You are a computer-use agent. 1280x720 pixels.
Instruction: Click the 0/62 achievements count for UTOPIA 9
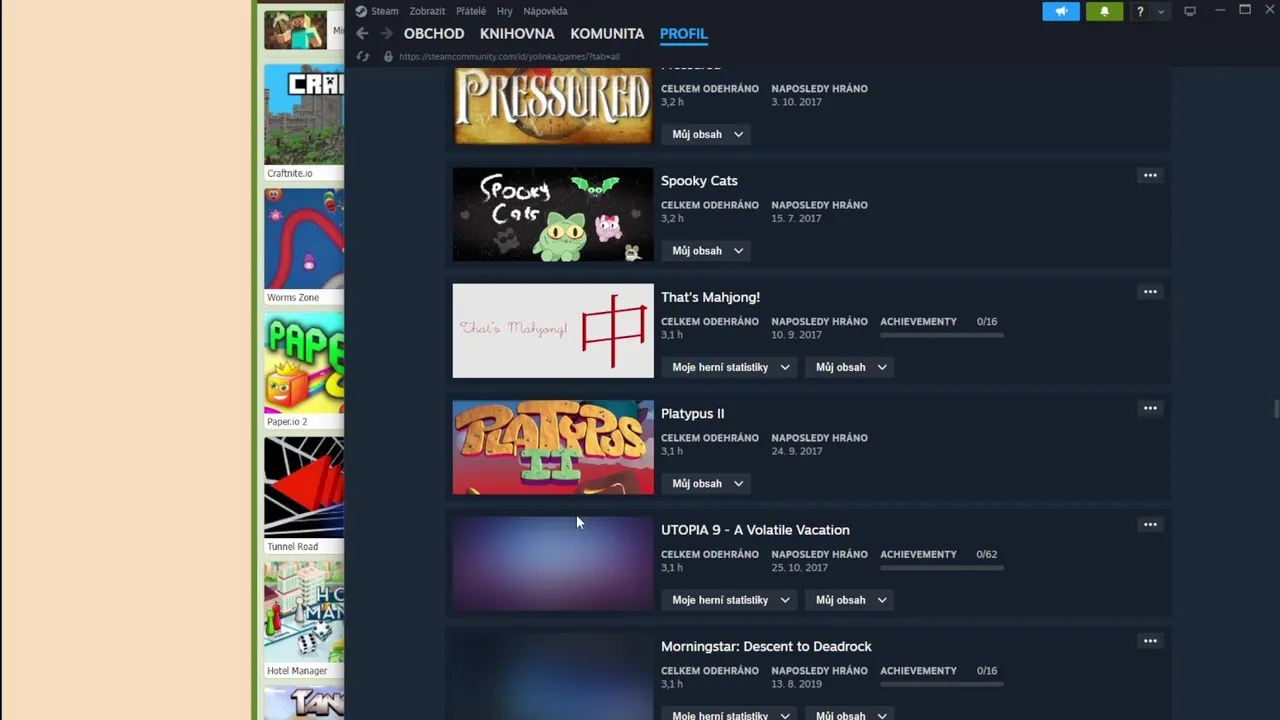[987, 555]
